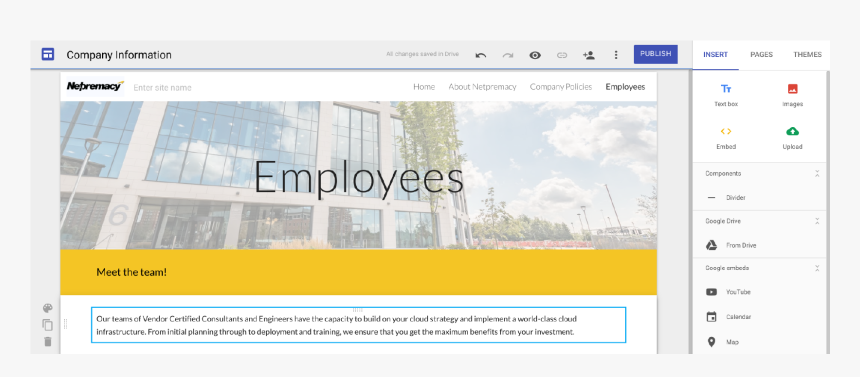The width and height of the screenshot is (860, 377).
Task: Switch to the PAGES tab
Action: (x=761, y=55)
